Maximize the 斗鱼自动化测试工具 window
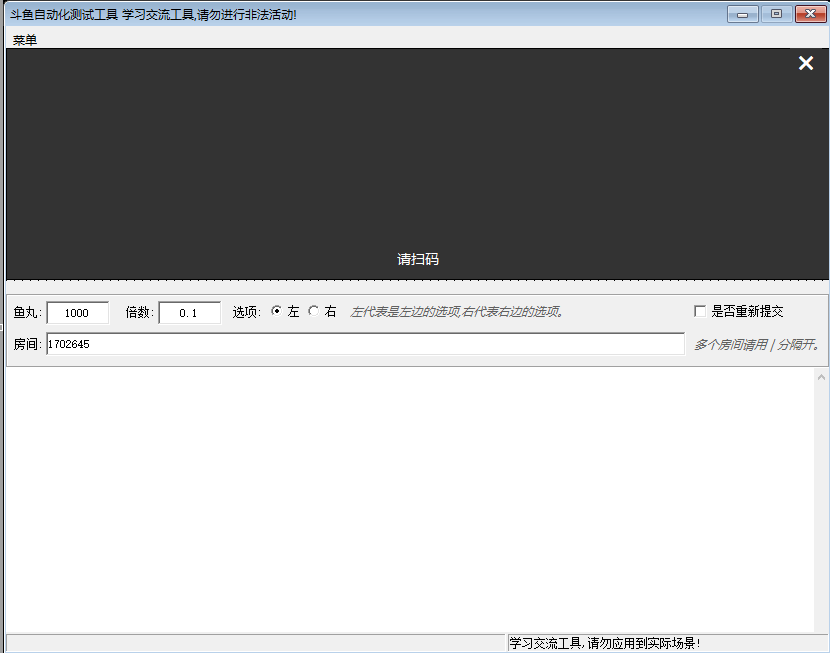830x653 pixels. 776,14
